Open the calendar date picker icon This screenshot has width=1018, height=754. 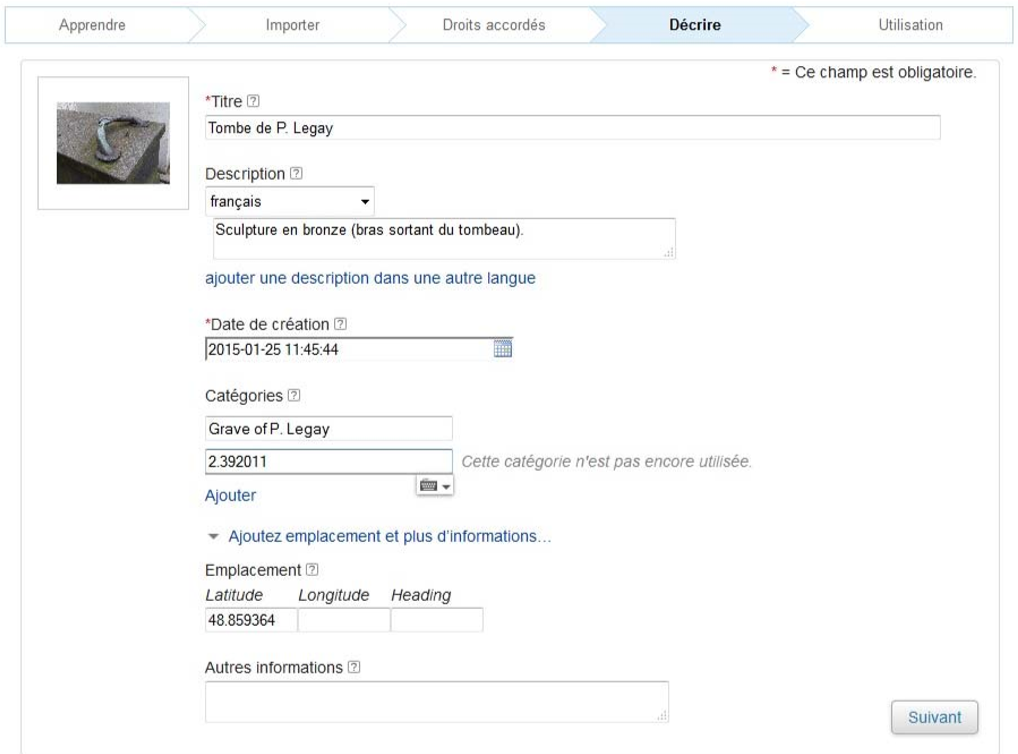503,349
